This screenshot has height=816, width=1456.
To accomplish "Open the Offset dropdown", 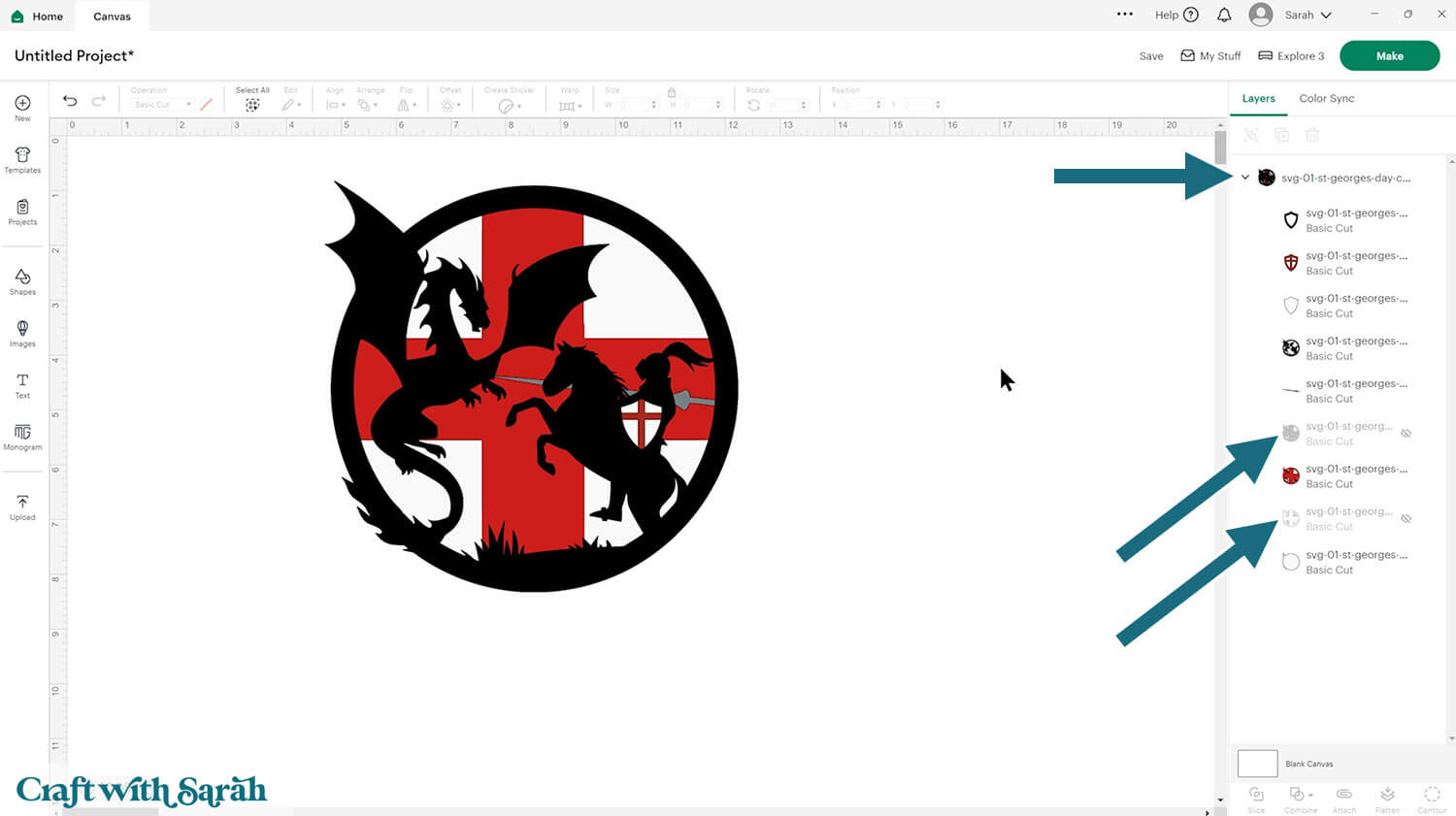I will pos(450,105).
